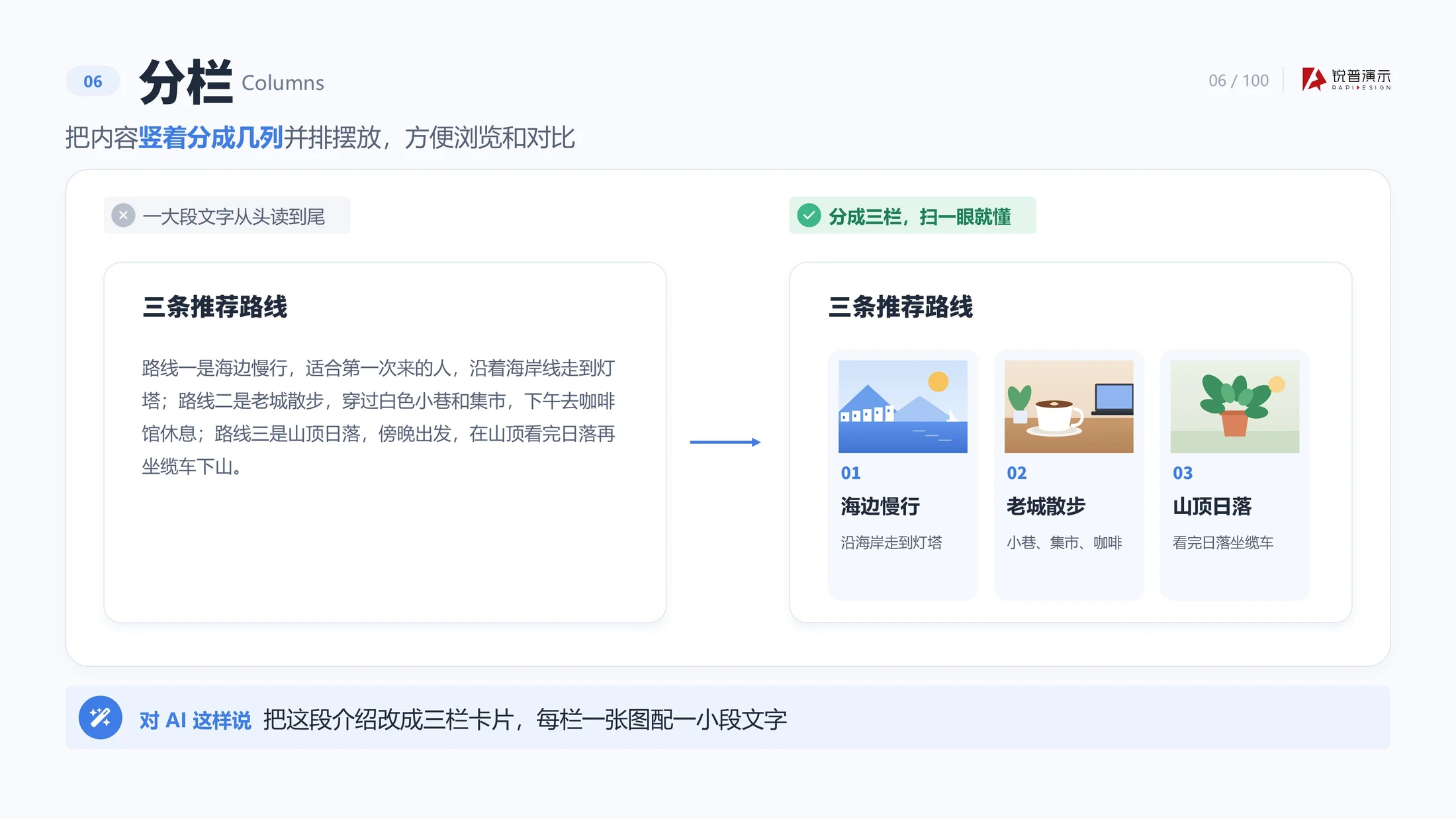The width and height of the screenshot is (1456, 819).
Task: Click the right card's 三条推荐路线 heading
Action: tap(901, 307)
